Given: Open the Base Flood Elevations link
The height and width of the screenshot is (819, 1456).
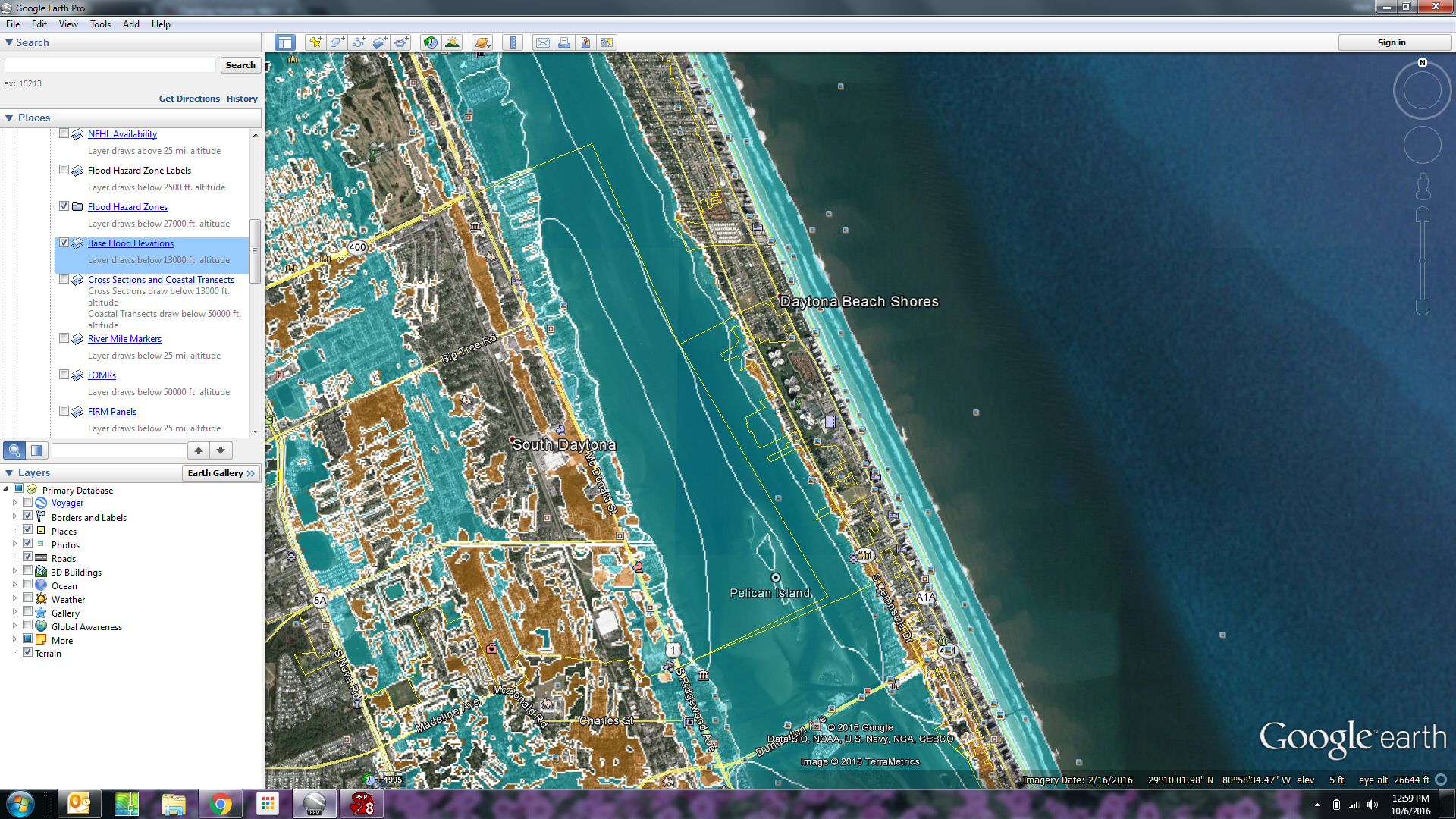Looking at the screenshot, I should pos(130,243).
